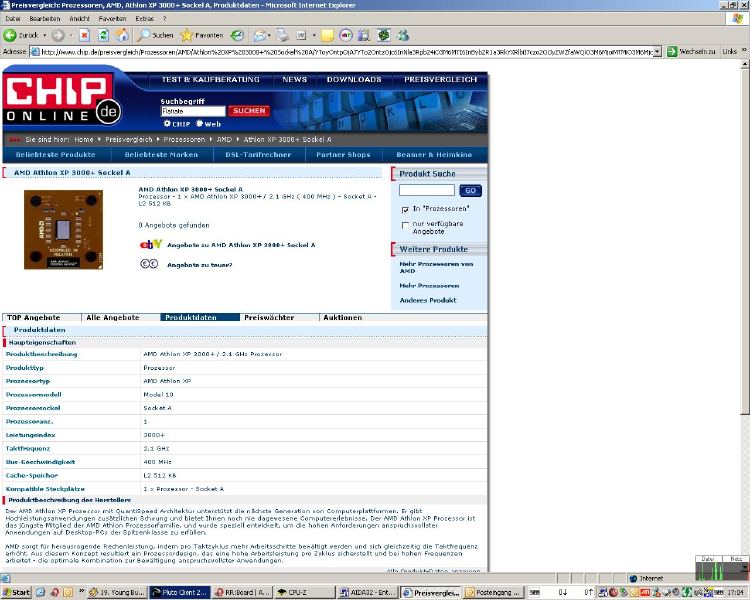This screenshot has width=750, height=600.
Task: Open the DSL-Tarifrechner navigation item
Action: tap(258, 155)
